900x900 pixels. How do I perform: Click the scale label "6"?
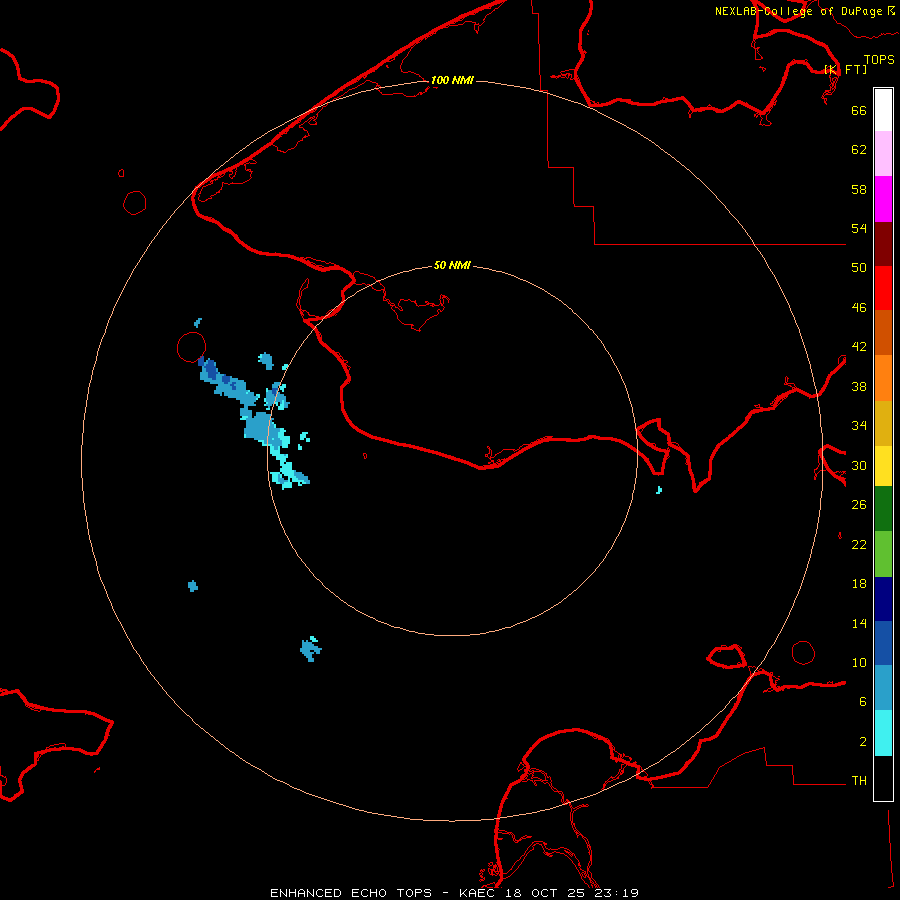[x=863, y=701]
